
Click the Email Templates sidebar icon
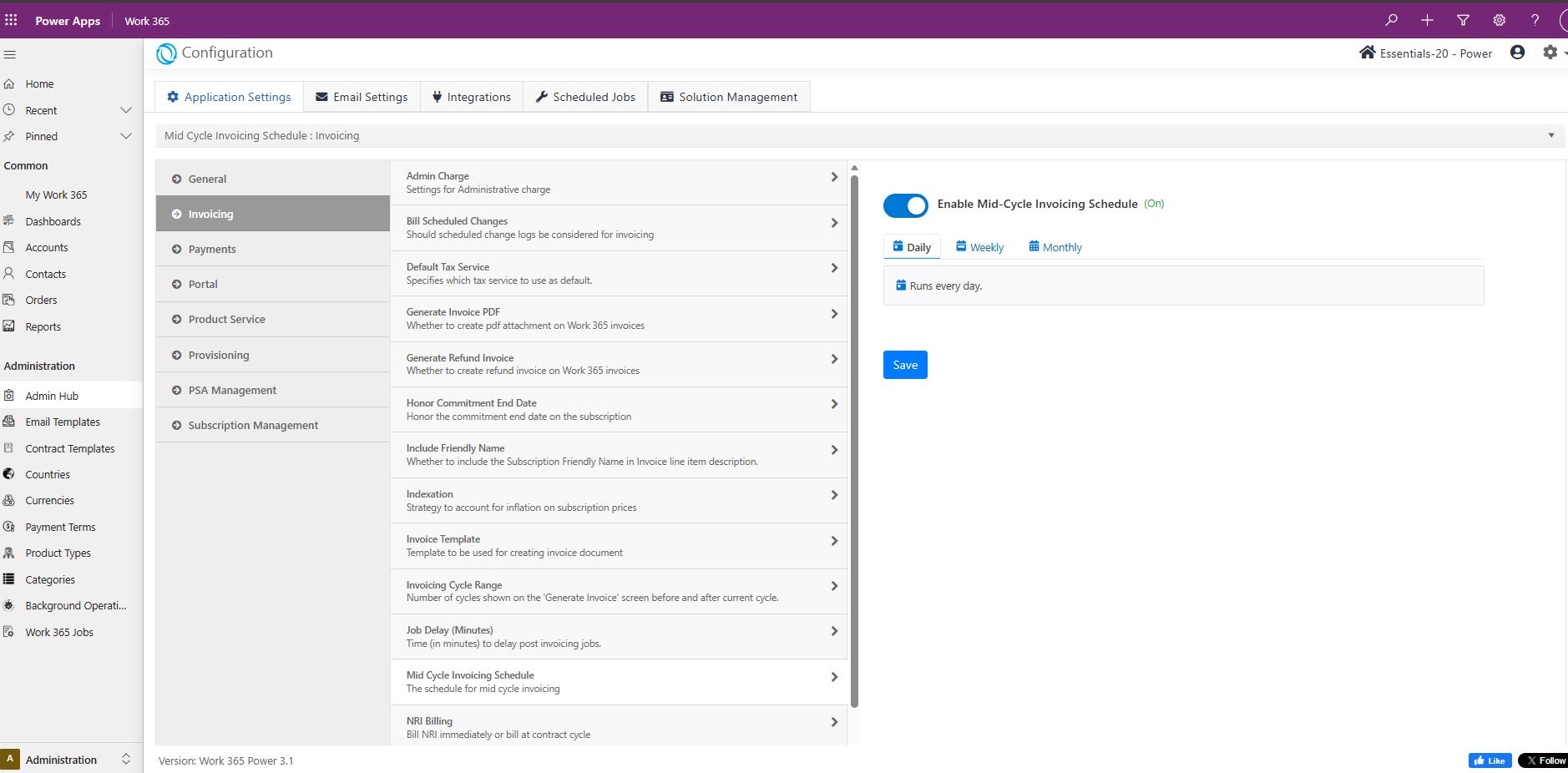(9, 422)
